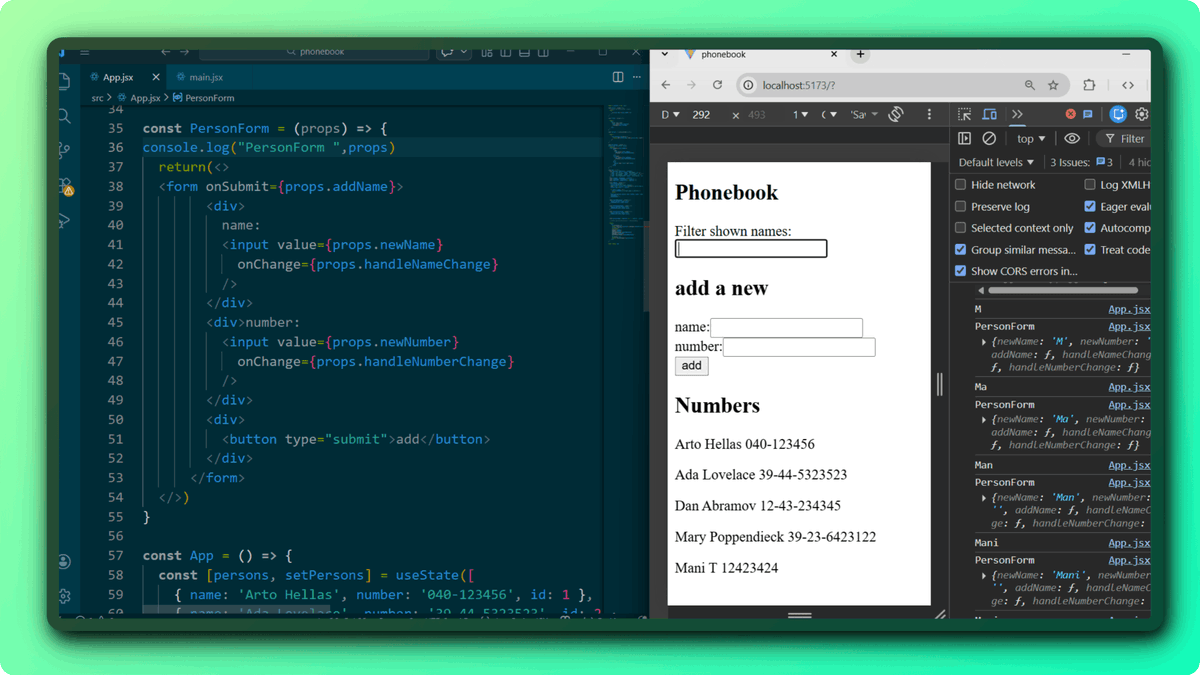Click the src breadcrumb item

point(98,98)
